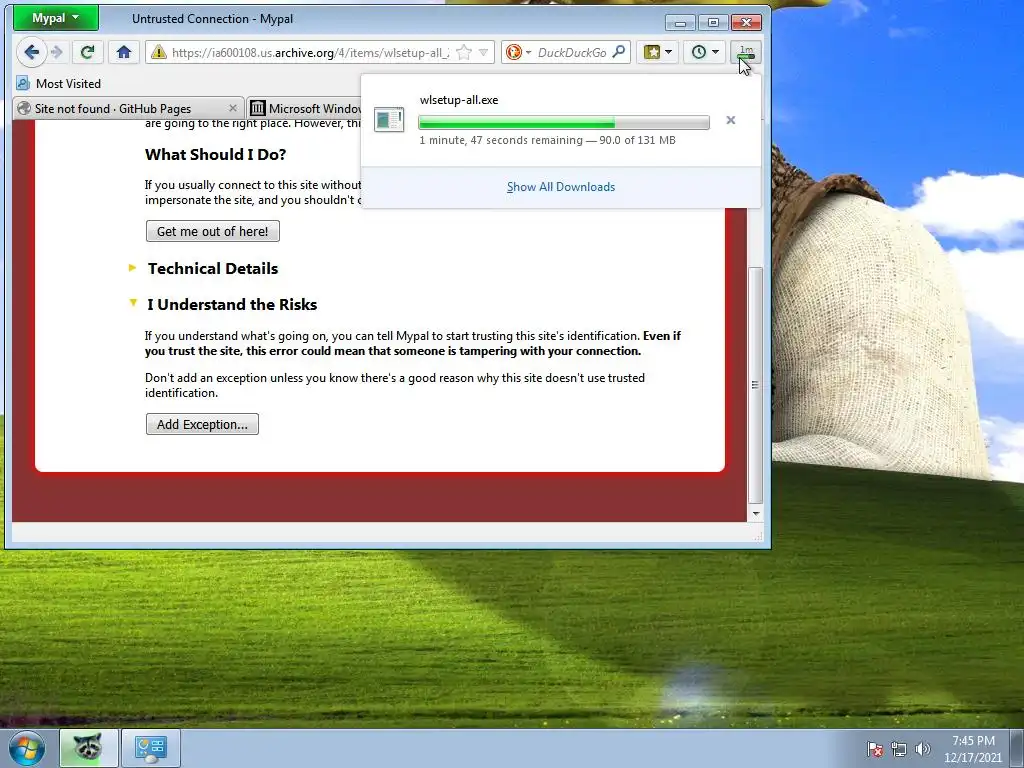Switch to the Microsoft Windows tab
Screen dimensions: 1024x768
304,108
